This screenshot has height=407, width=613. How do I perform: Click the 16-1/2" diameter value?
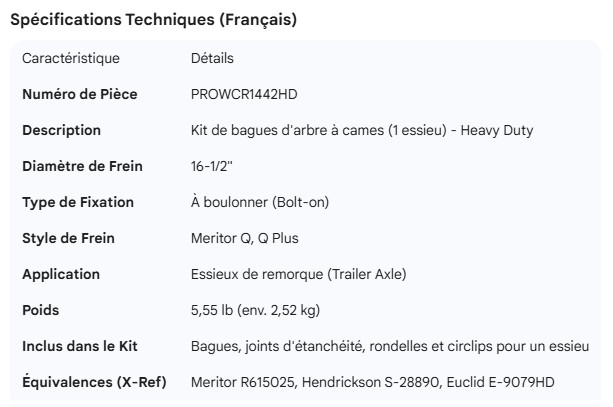(x=211, y=166)
